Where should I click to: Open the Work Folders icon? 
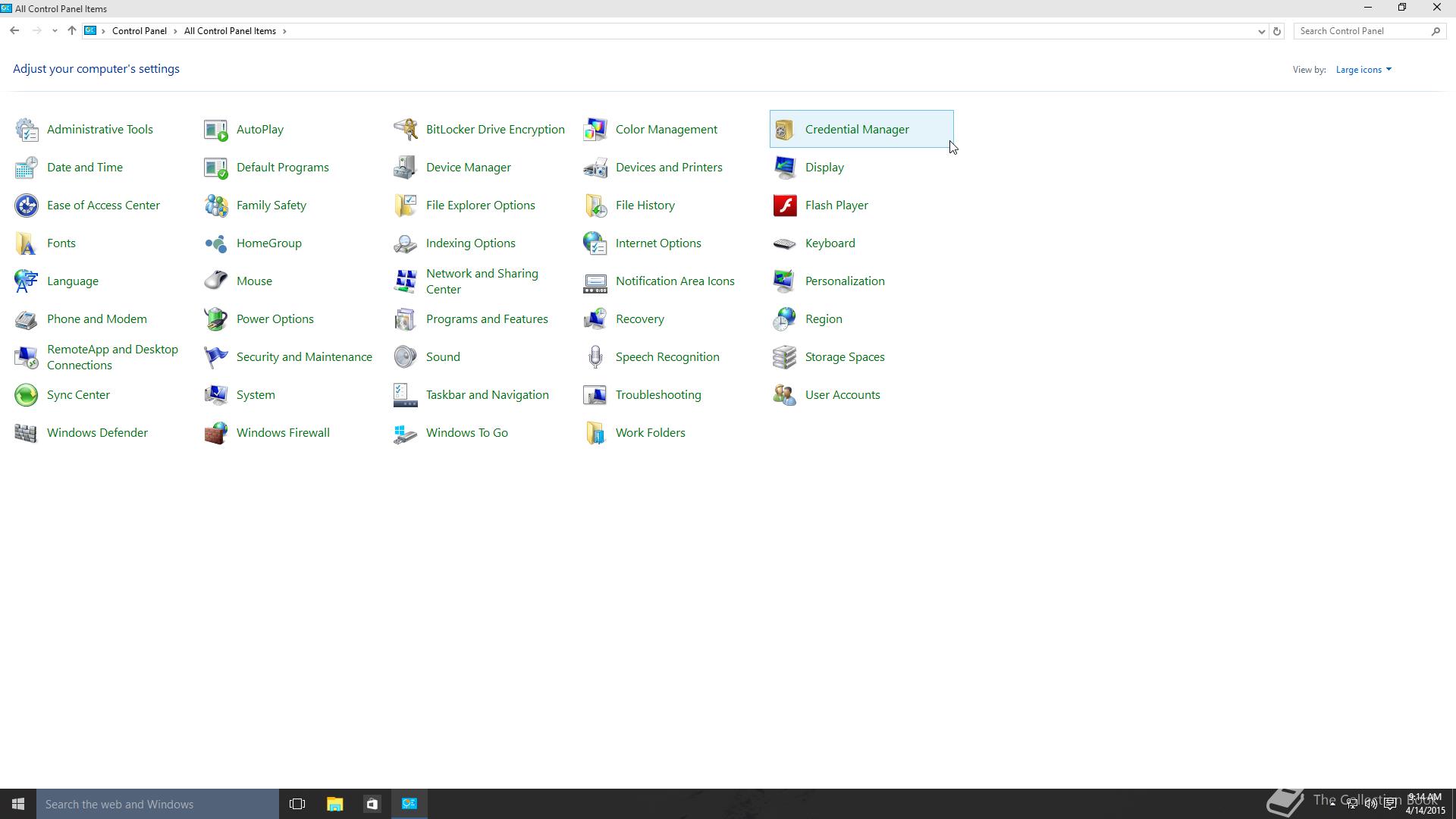pos(595,433)
